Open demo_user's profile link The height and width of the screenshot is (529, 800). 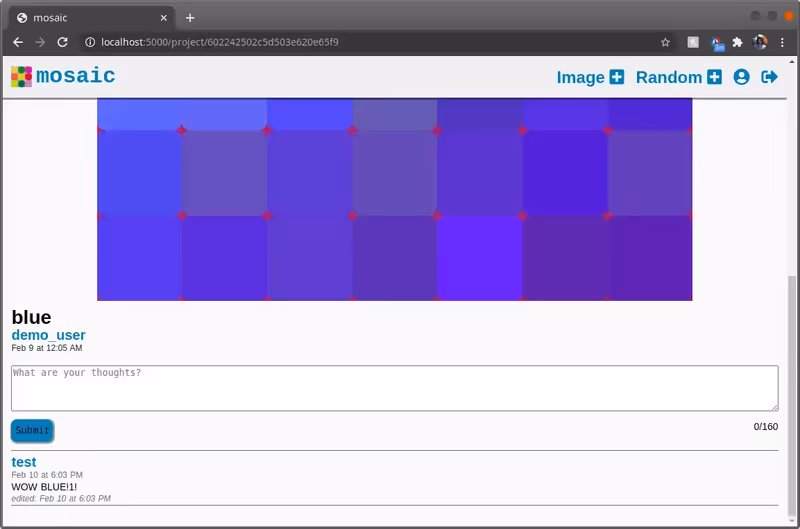tap(48, 335)
